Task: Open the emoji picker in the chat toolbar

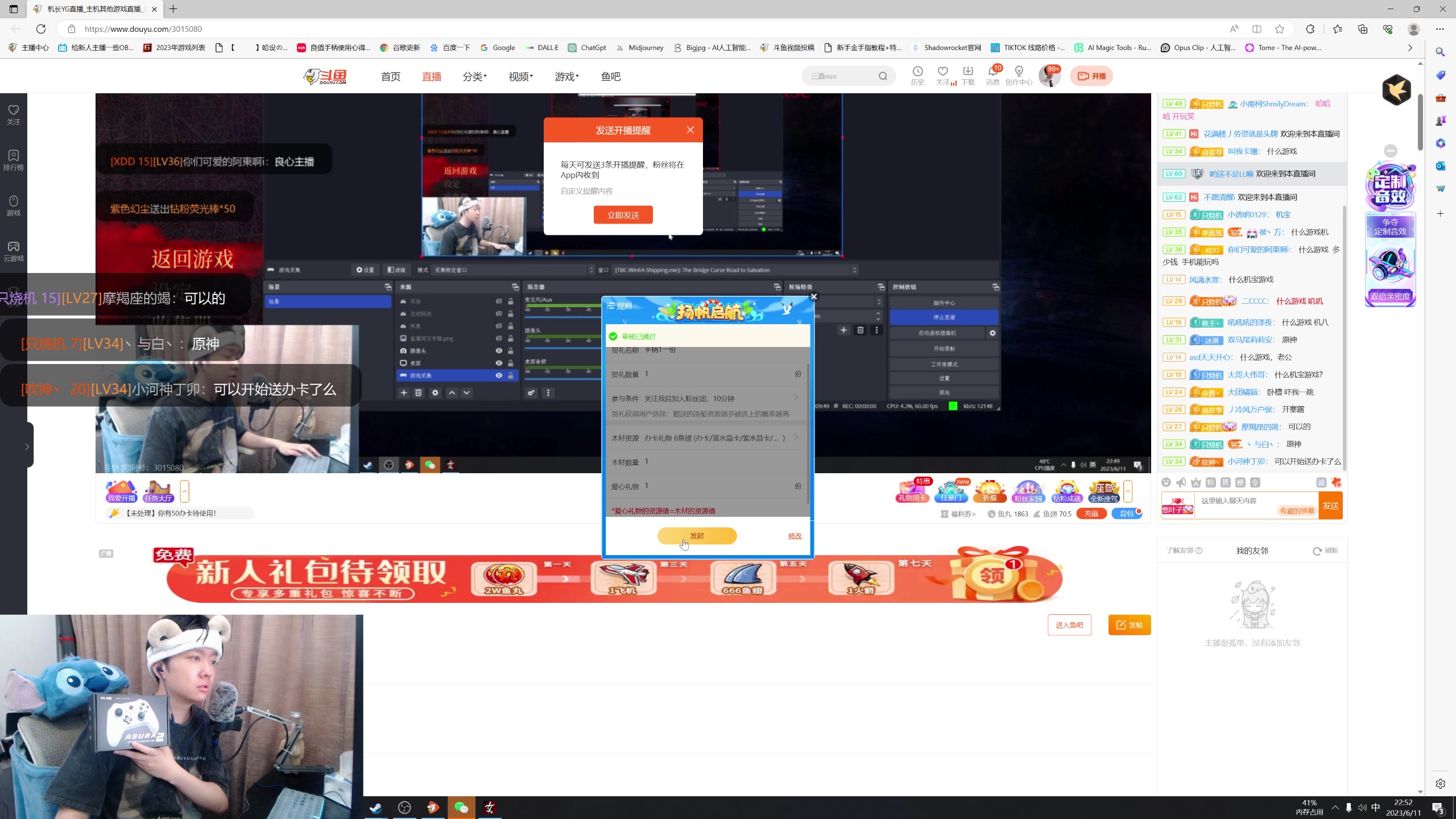Action: click(1167, 482)
